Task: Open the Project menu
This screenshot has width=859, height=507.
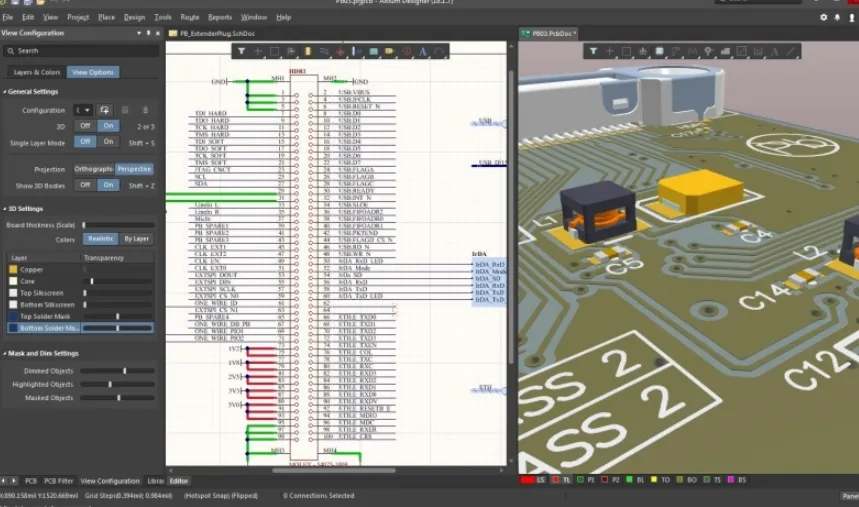Action: click(x=78, y=18)
